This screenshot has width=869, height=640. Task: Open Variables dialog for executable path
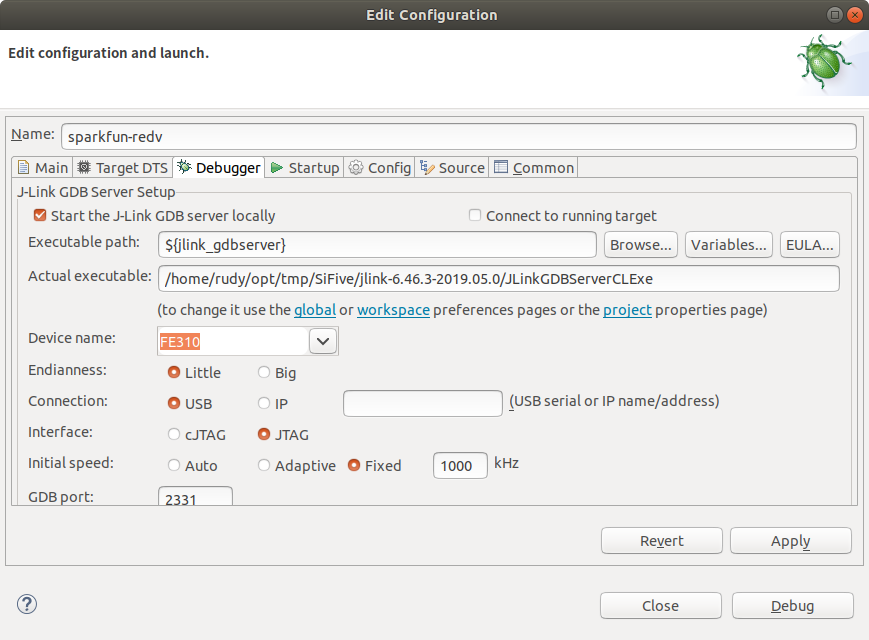[729, 245]
